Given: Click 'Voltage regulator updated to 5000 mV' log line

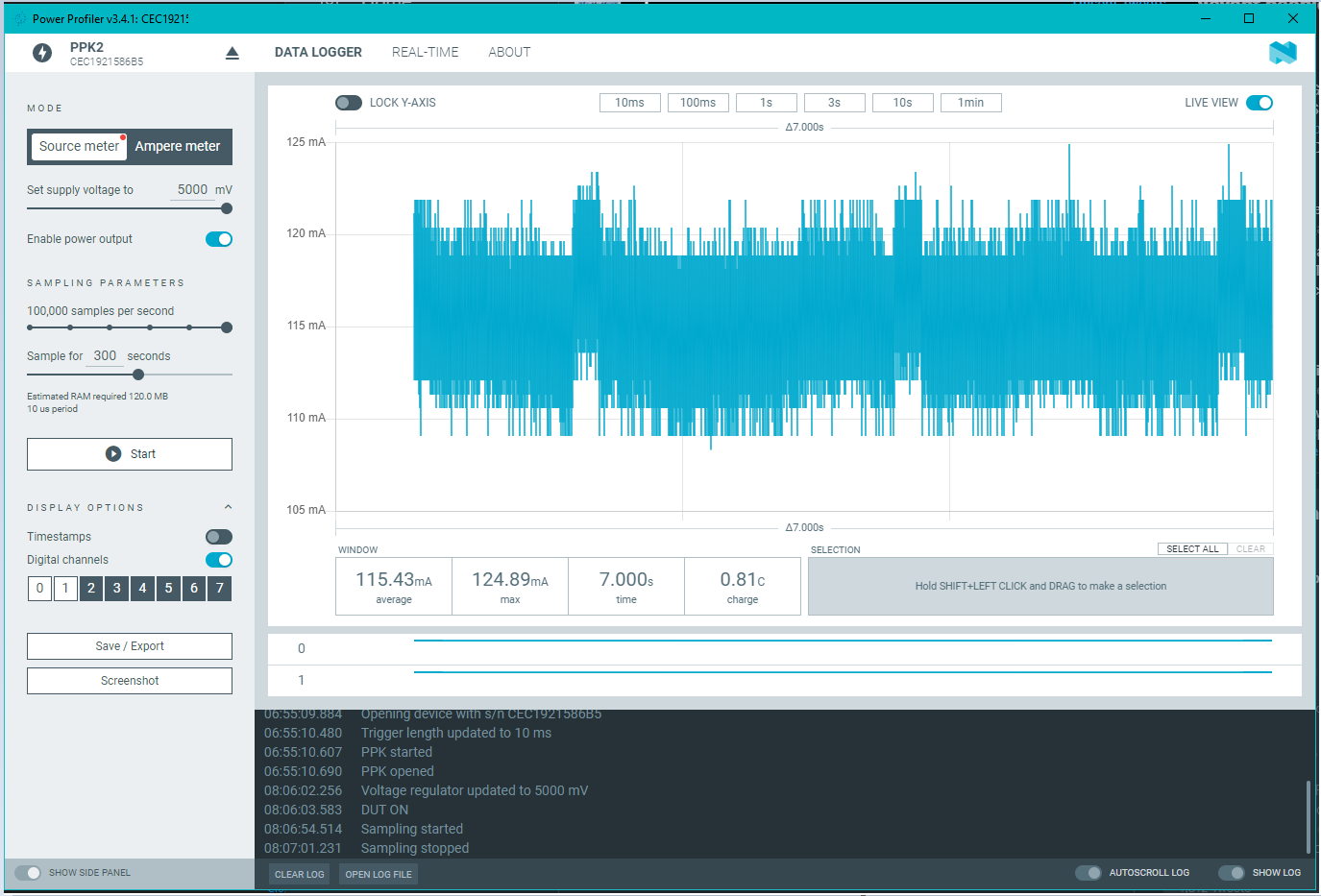Looking at the screenshot, I should pos(475,790).
